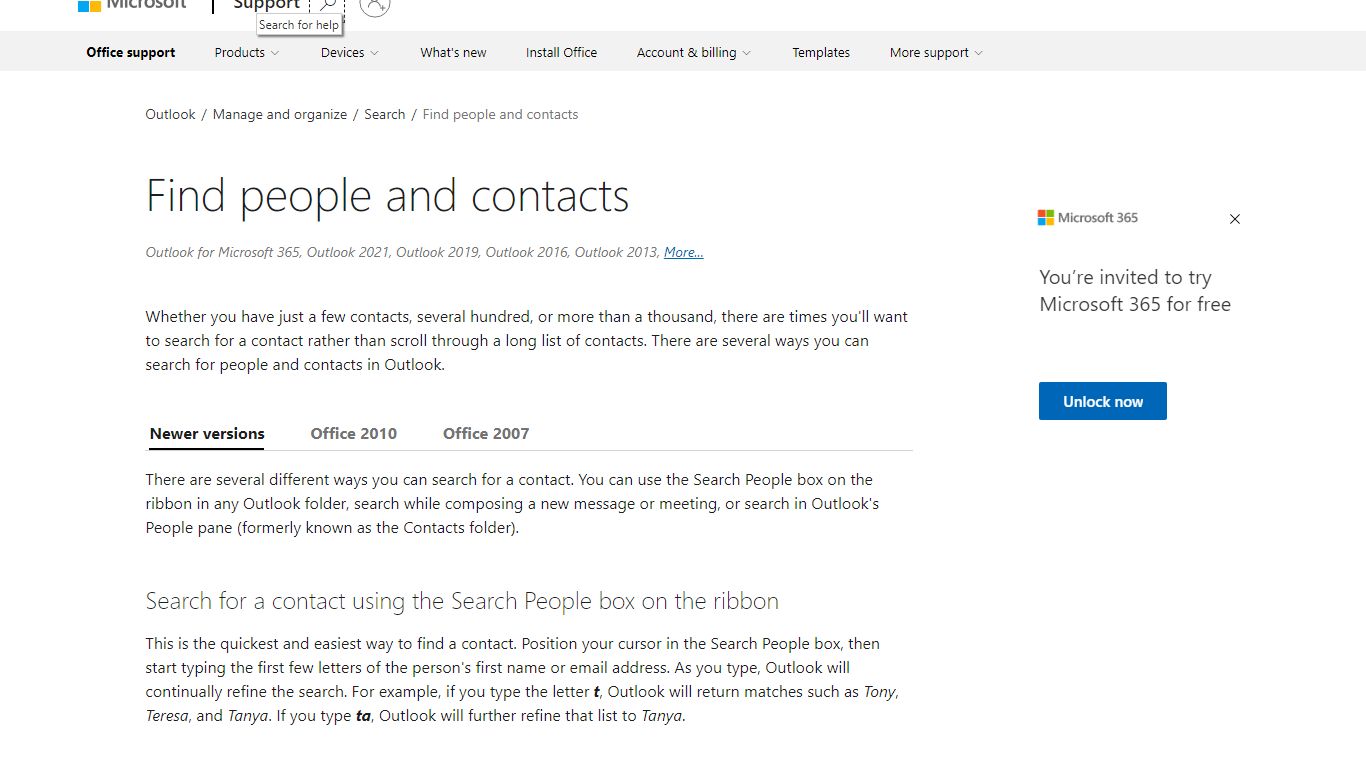The width and height of the screenshot is (1366, 768).
Task: Select the Newer versions tab
Action: pos(207,434)
